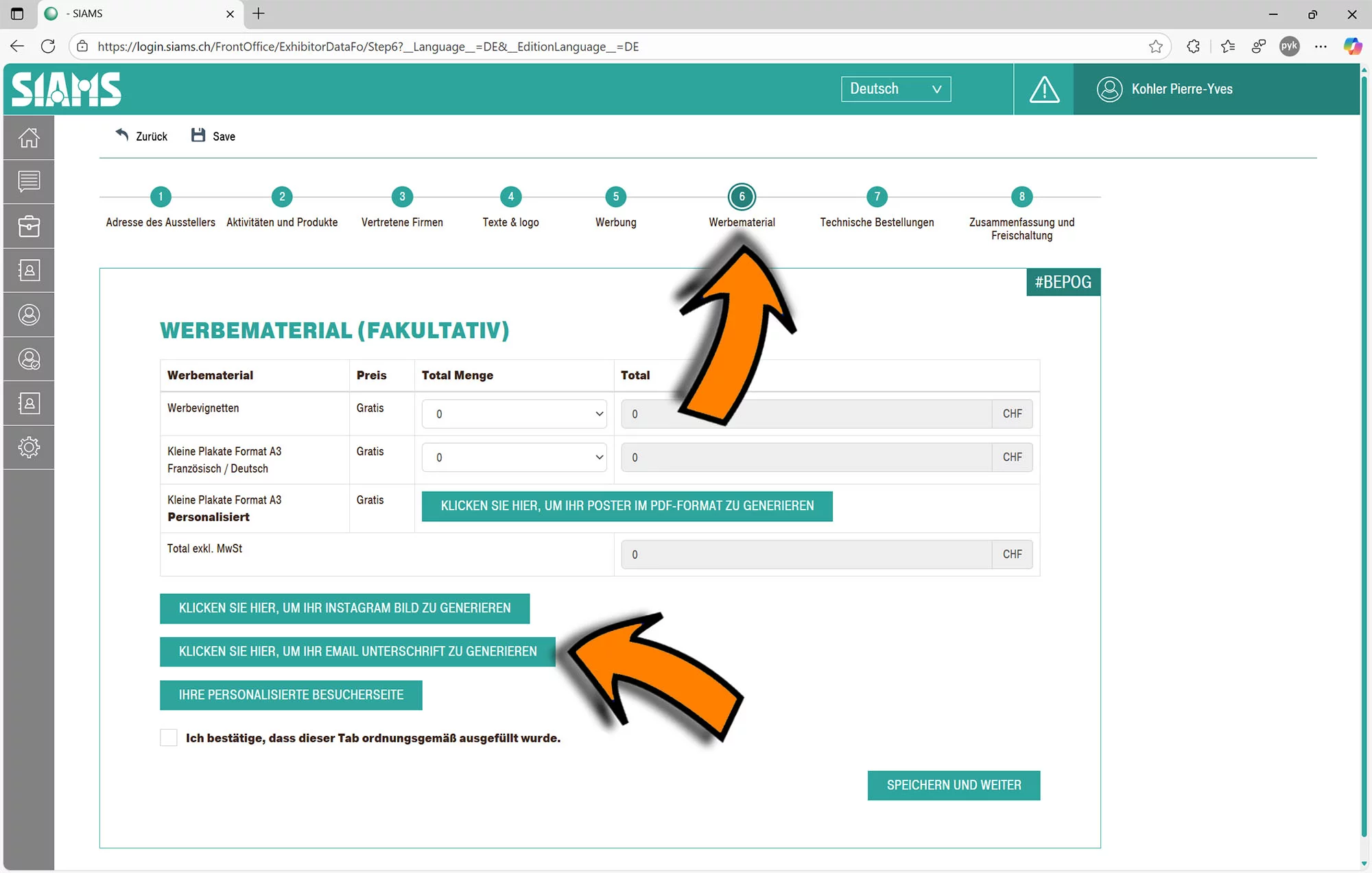Viewport: 1372px width, 873px height.
Task: Open the chat messages sidebar icon
Action: pyautogui.click(x=29, y=182)
